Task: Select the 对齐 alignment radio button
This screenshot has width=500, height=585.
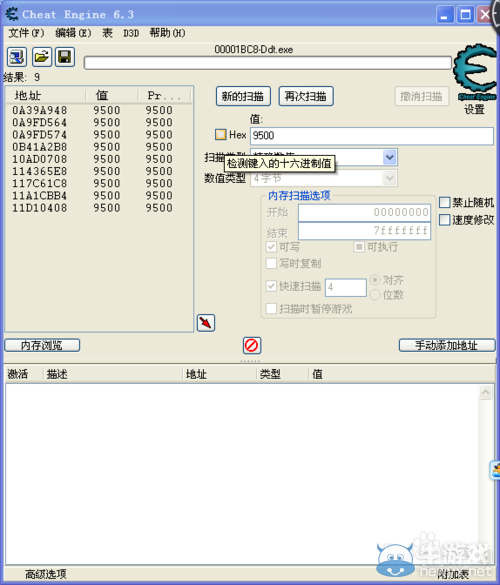Action: 375,279
